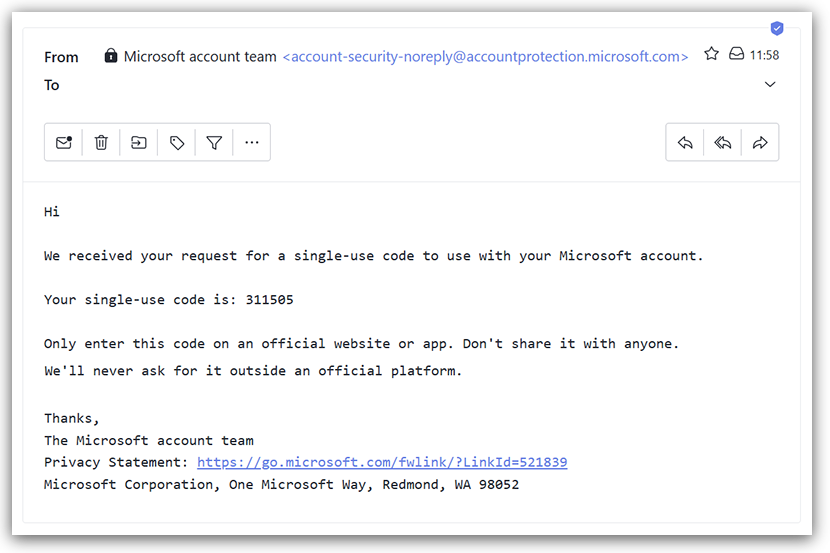Mark the message as unread
This screenshot has width=830, height=553.
64,143
